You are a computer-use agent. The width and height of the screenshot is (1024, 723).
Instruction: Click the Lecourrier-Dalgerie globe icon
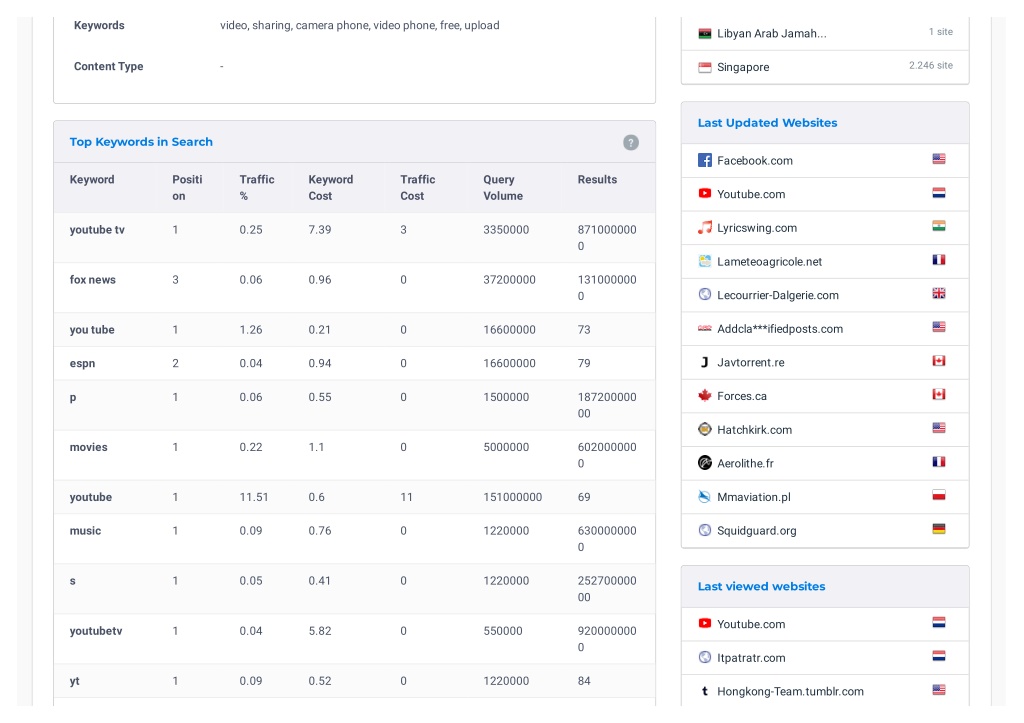click(x=705, y=295)
